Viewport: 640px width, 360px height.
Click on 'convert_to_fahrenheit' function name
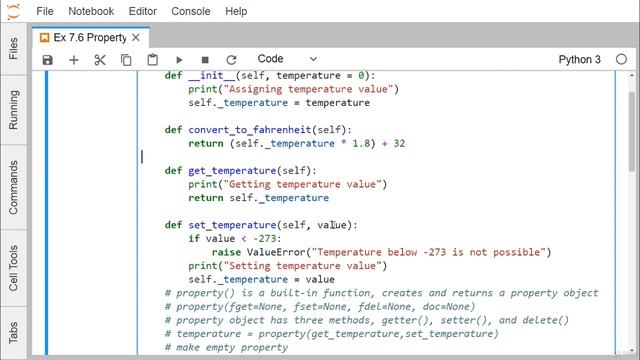click(250, 130)
